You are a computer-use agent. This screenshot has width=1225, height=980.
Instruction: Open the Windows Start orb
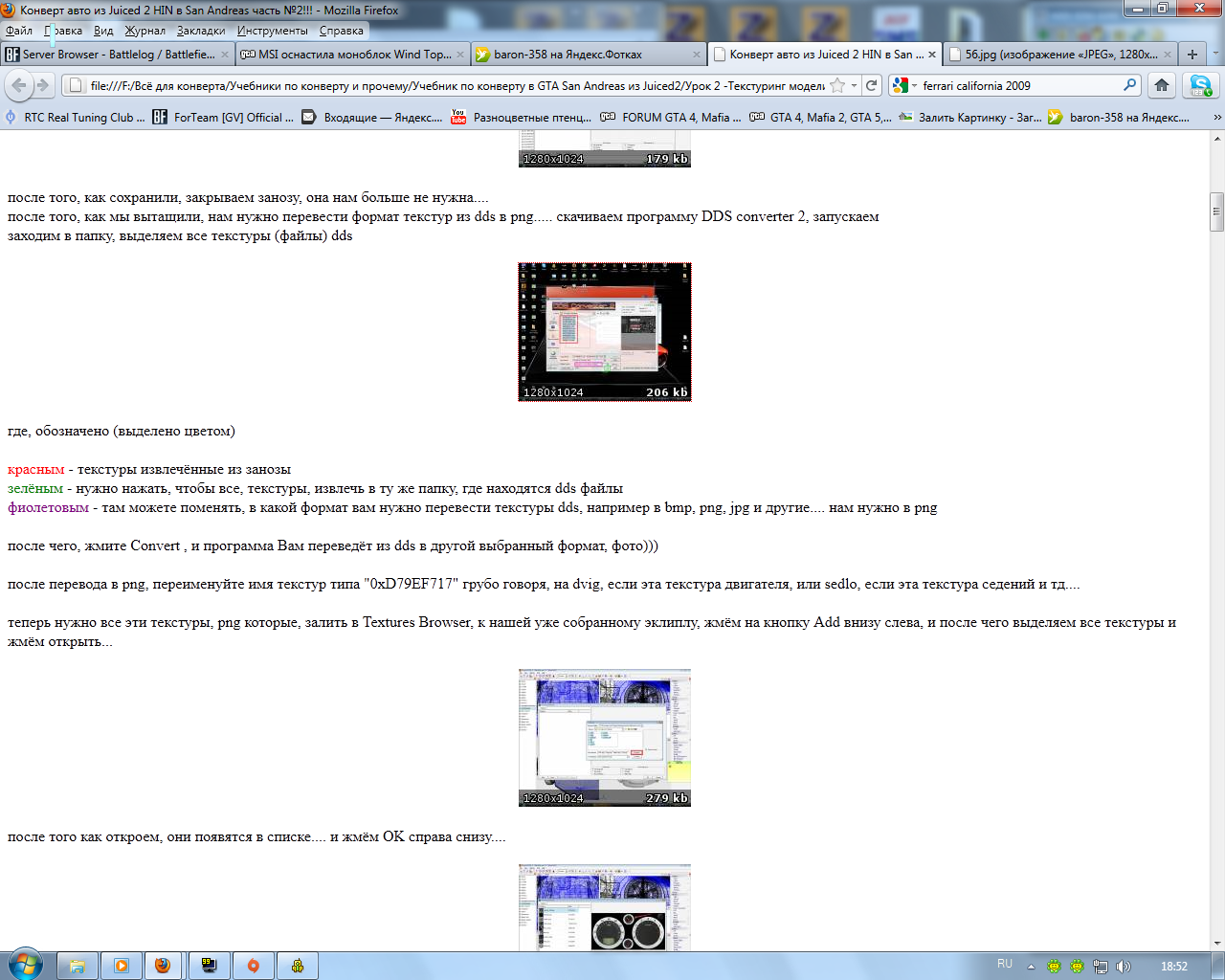point(25,965)
